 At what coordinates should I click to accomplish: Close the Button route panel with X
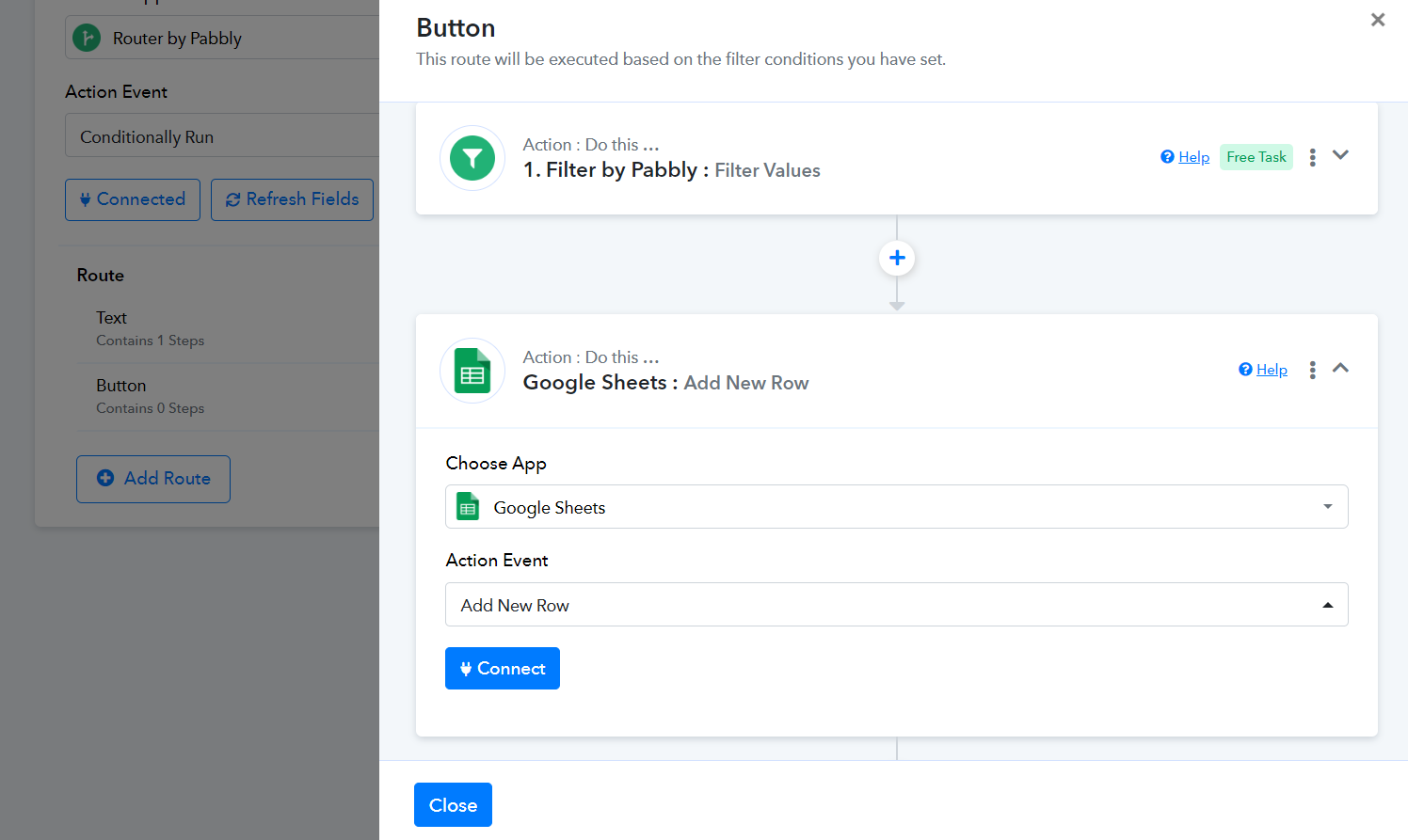[x=1378, y=20]
